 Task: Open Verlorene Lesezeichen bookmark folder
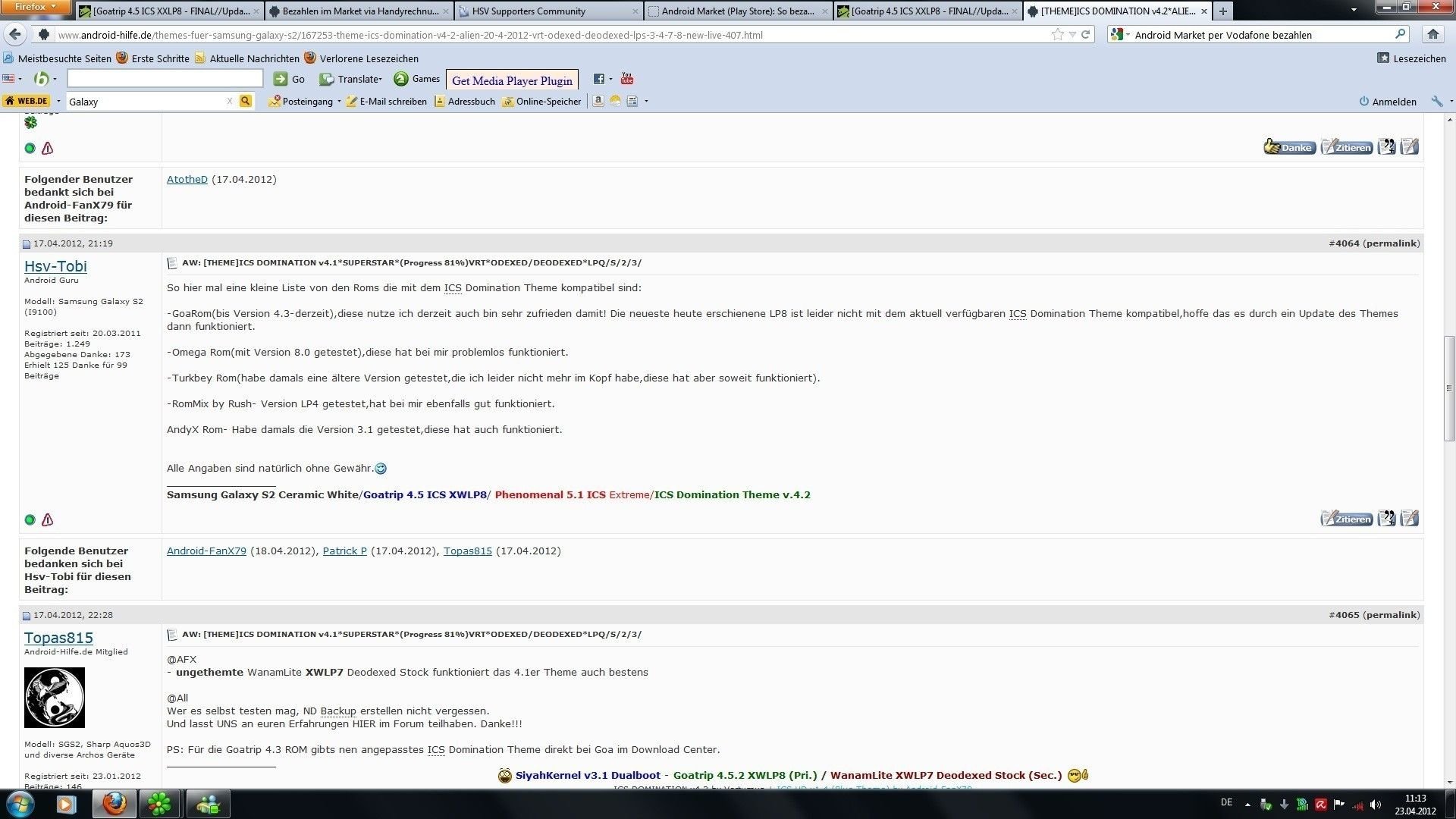pos(361,58)
